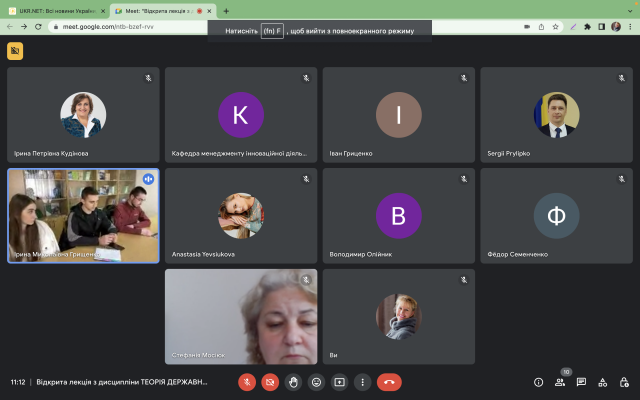Open Chrome profile avatar
The image size is (640, 400).
click(x=616, y=27)
